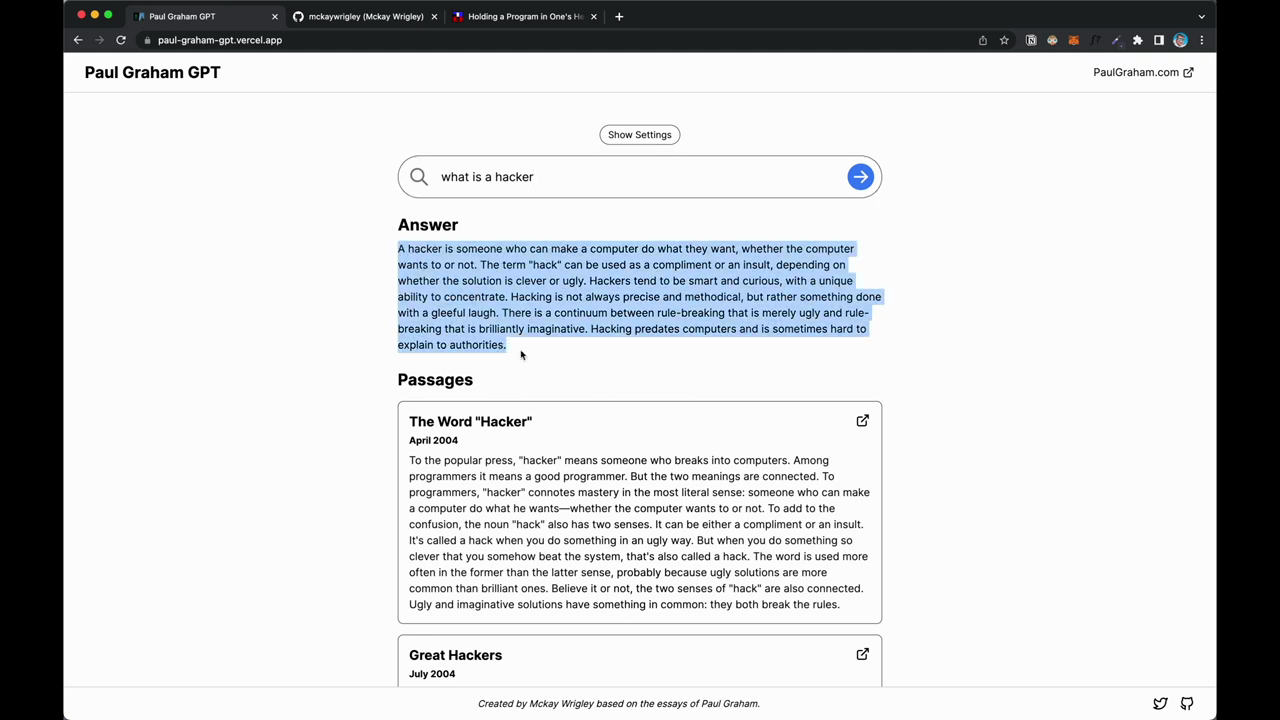The width and height of the screenshot is (1280, 720).
Task: Open the extensions puzzle-piece menu
Action: [1137, 40]
